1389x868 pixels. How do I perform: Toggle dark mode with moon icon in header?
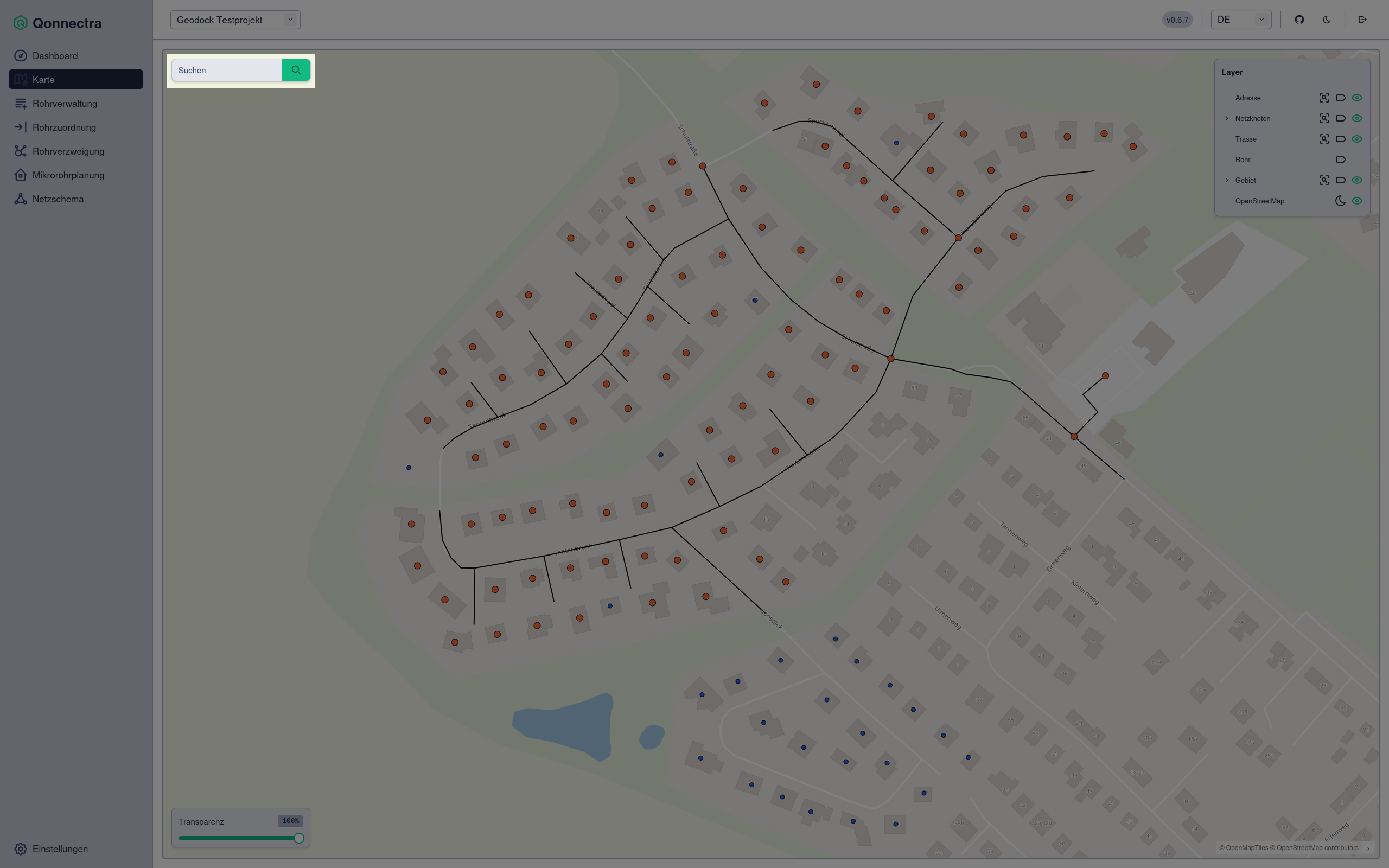[1327, 20]
